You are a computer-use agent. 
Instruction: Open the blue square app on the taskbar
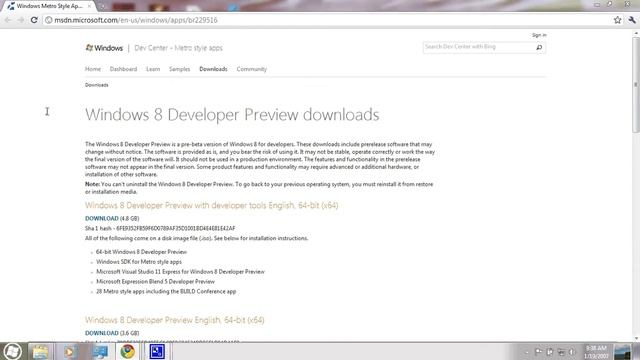(157, 351)
